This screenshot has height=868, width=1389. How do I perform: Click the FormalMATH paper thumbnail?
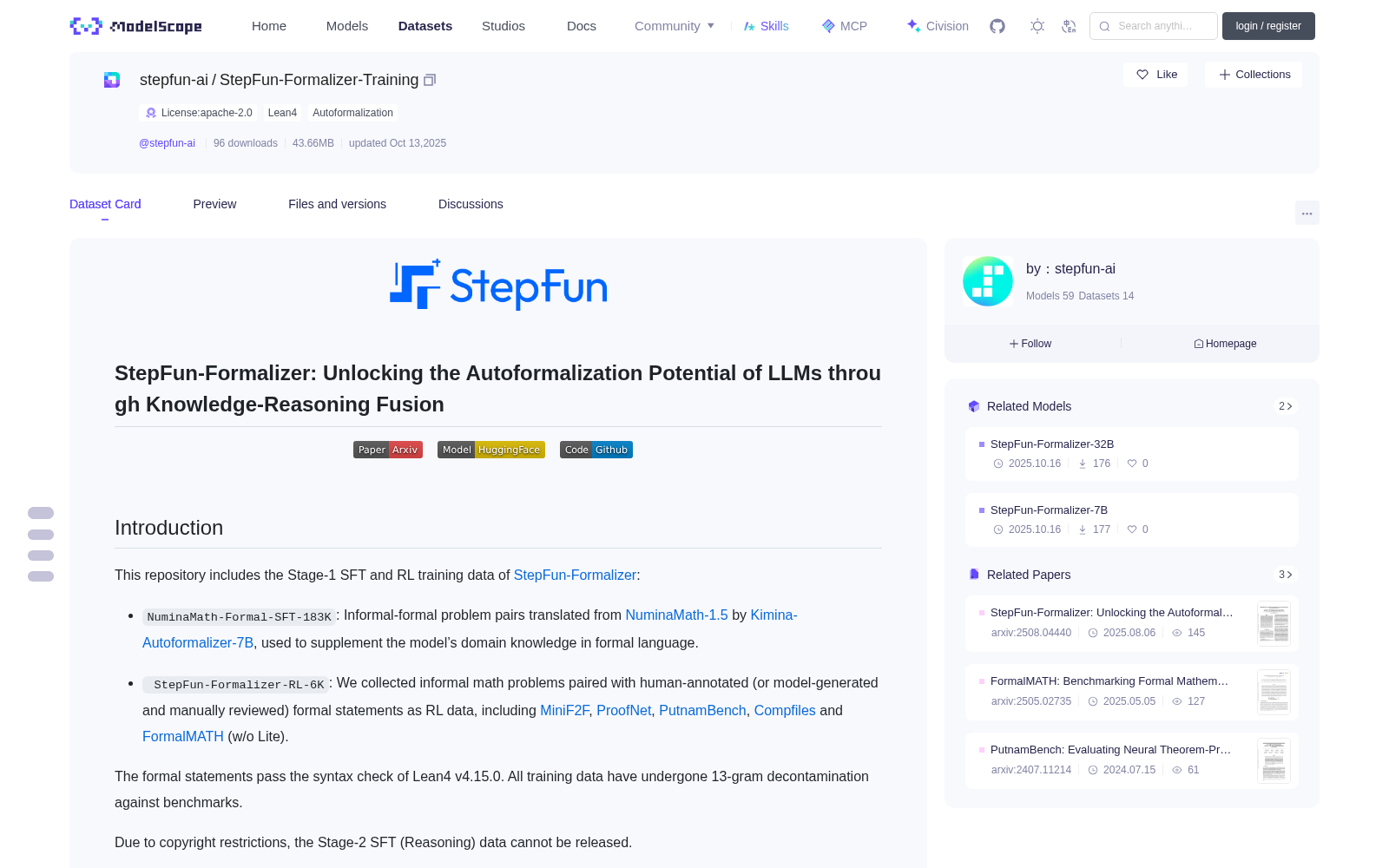[x=1274, y=692]
